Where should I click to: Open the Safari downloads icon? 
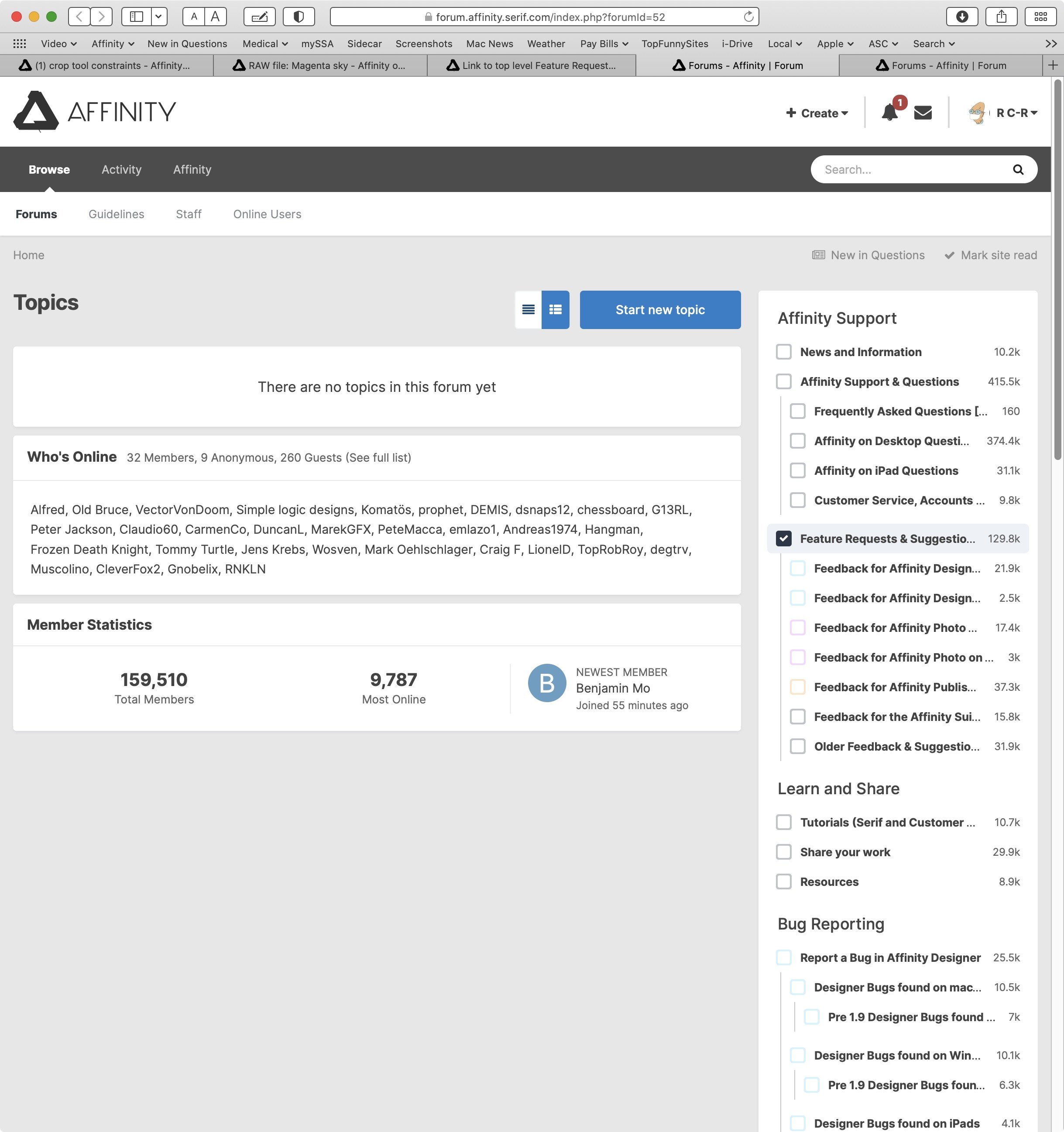tap(962, 17)
